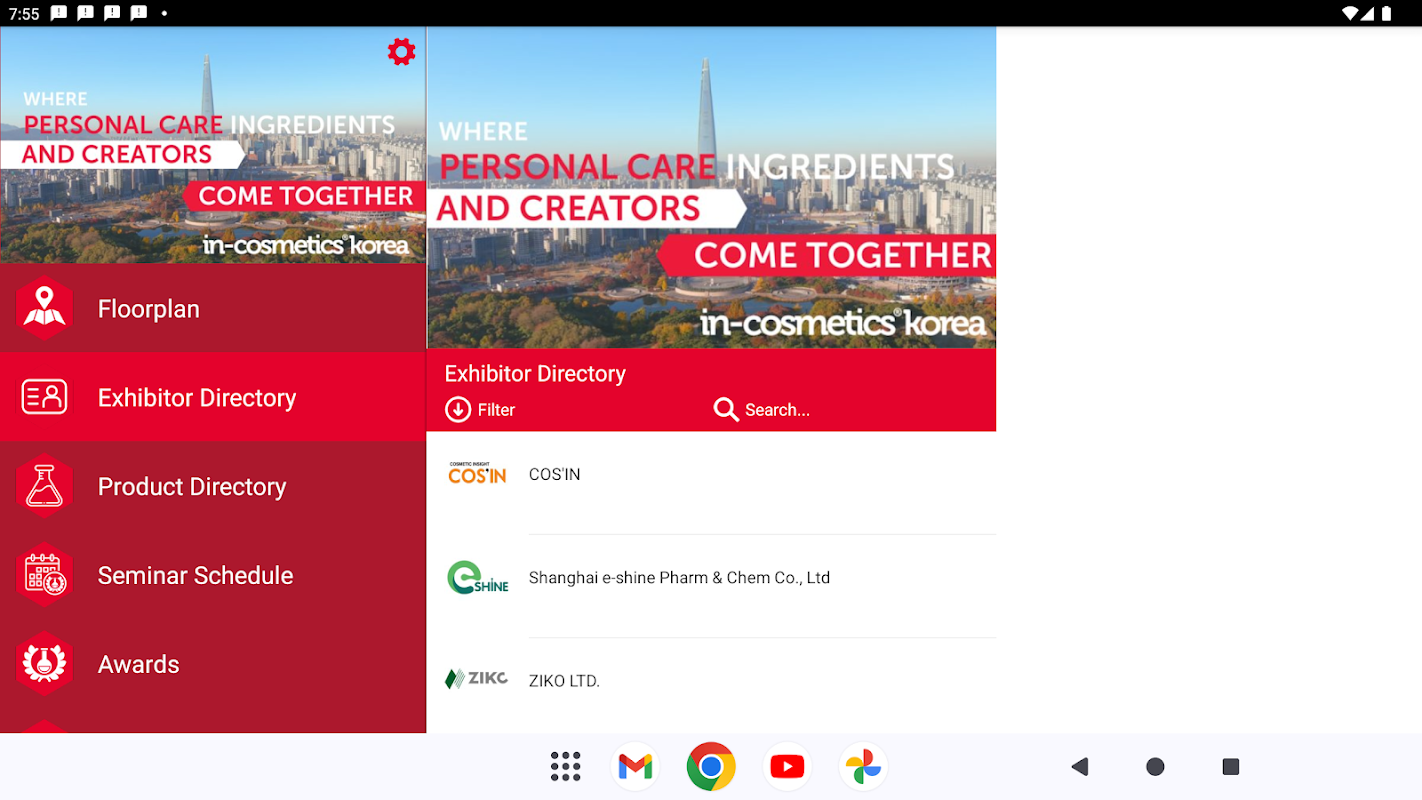The width and height of the screenshot is (1422, 800).
Task: Tap the magnifying glass search icon
Action: tap(726, 410)
